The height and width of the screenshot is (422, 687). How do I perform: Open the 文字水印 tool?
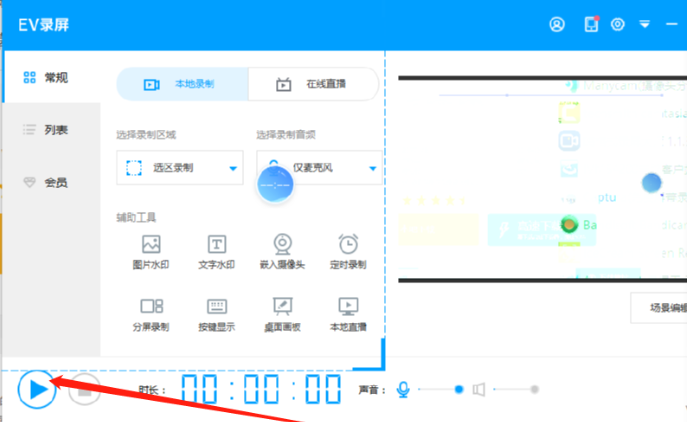coord(216,252)
